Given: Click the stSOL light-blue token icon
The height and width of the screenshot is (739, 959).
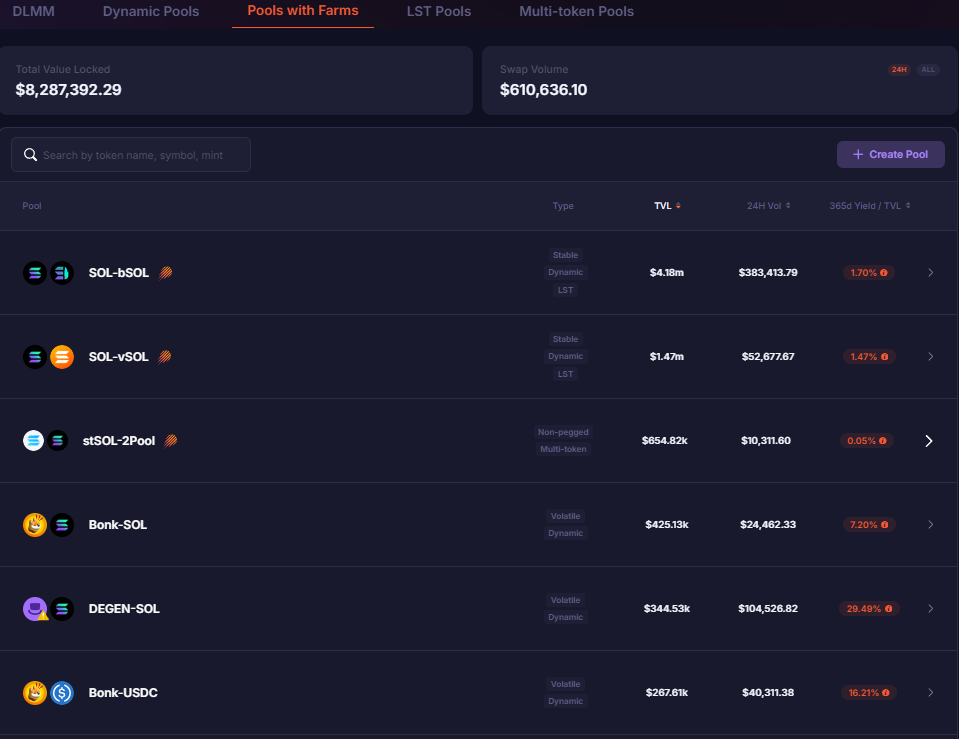Looking at the screenshot, I should [34, 440].
